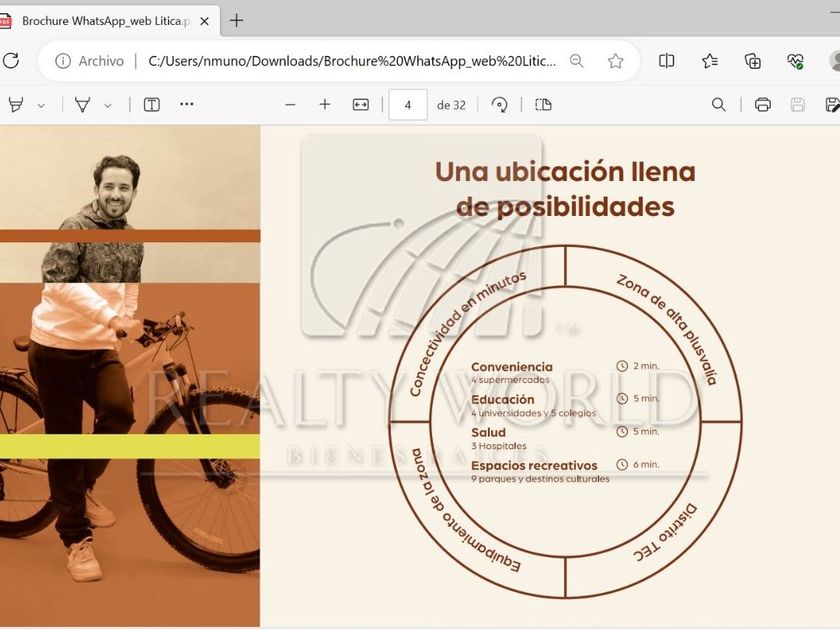This screenshot has height=630, width=840.
Task: Open browser essentials heart icon
Action: (796, 61)
